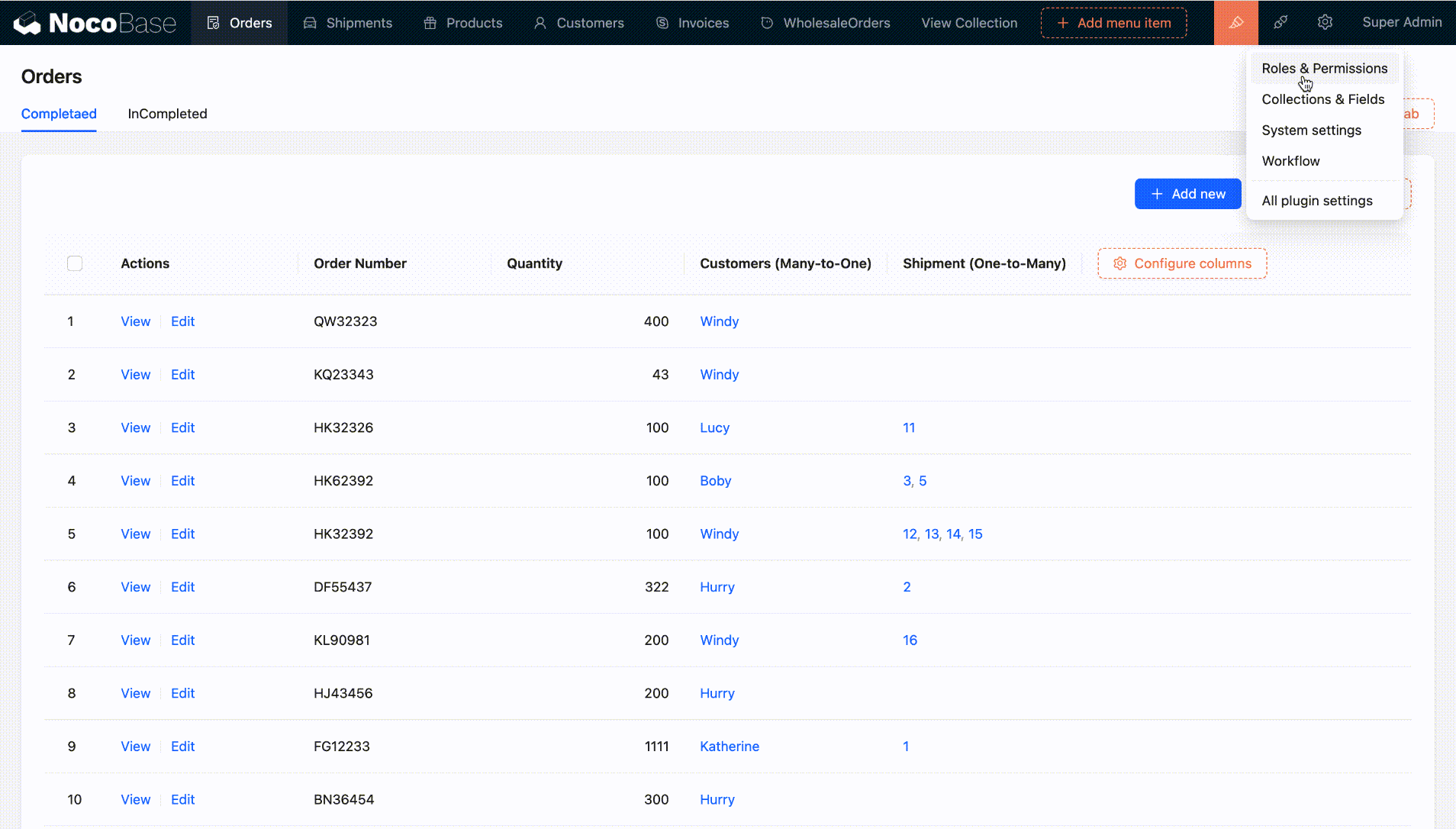
Task: Click the Customers person icon
Action: [540, 23]
